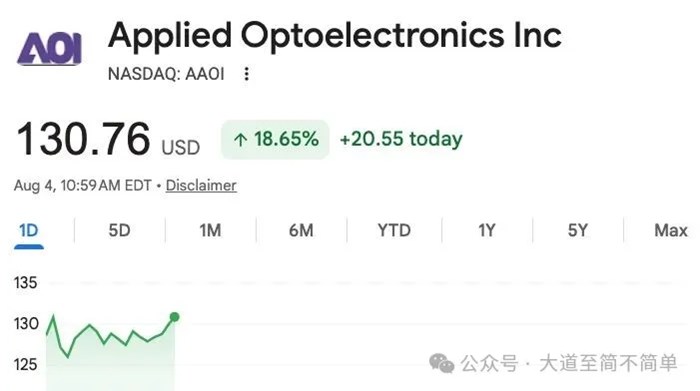Switch to the 5D chart tab

tap(119, 231)
